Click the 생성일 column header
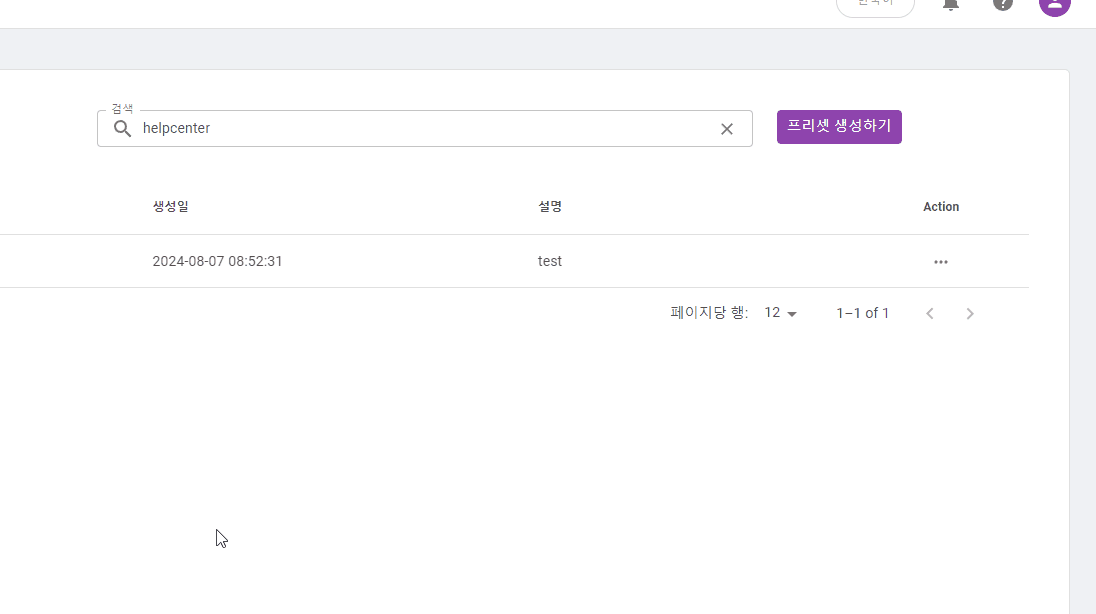This screenshot has height=614, width=1096. click(171, 206)
